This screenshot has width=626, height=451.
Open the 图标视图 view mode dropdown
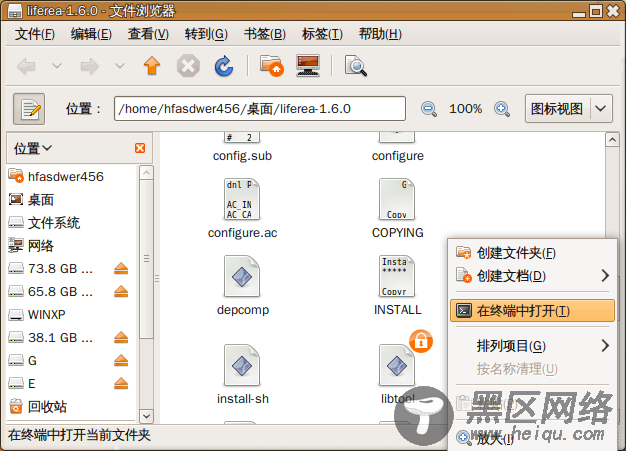coord(569,109)
